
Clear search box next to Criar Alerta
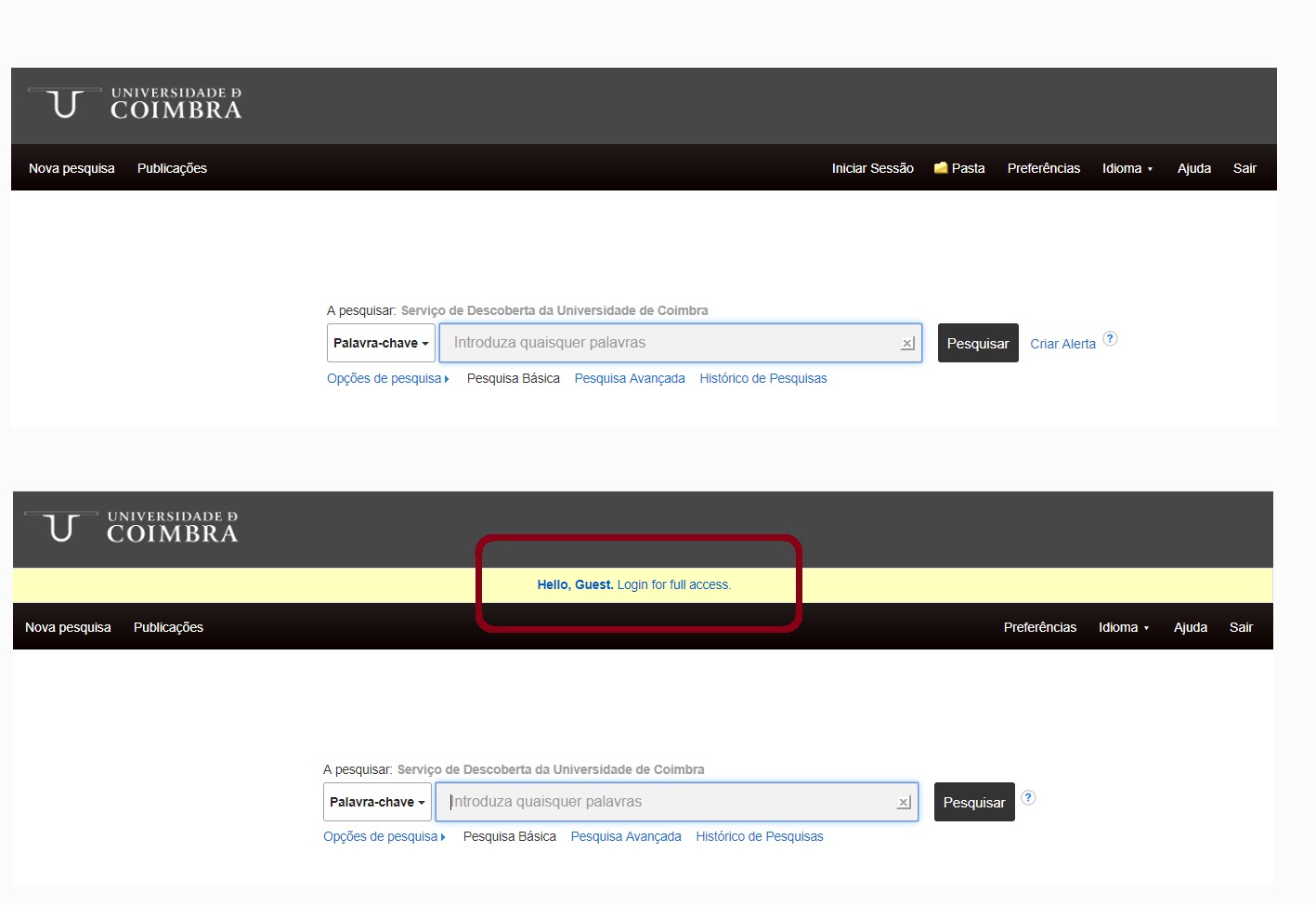907,344
